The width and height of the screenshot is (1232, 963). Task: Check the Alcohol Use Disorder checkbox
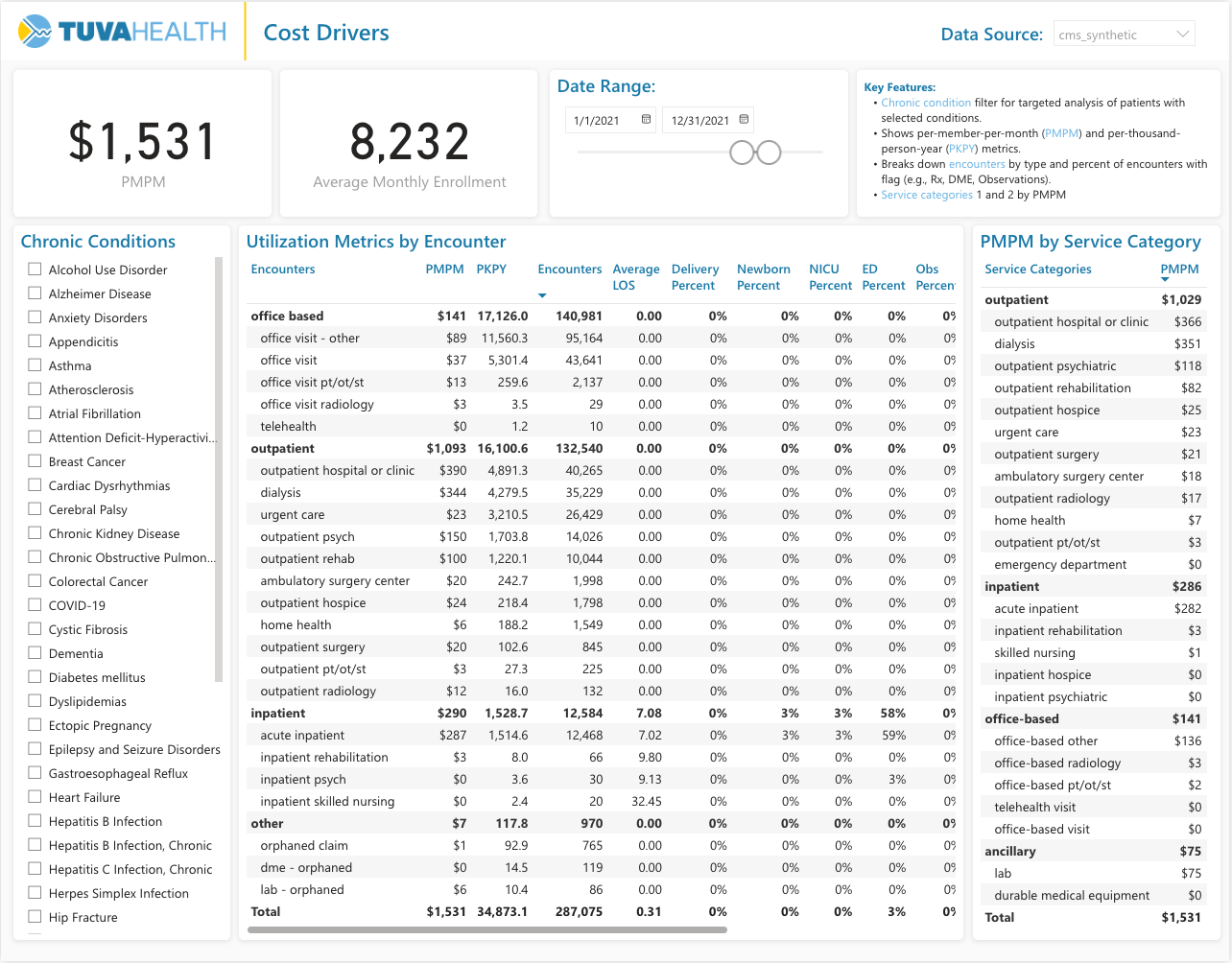click(36, 270)
